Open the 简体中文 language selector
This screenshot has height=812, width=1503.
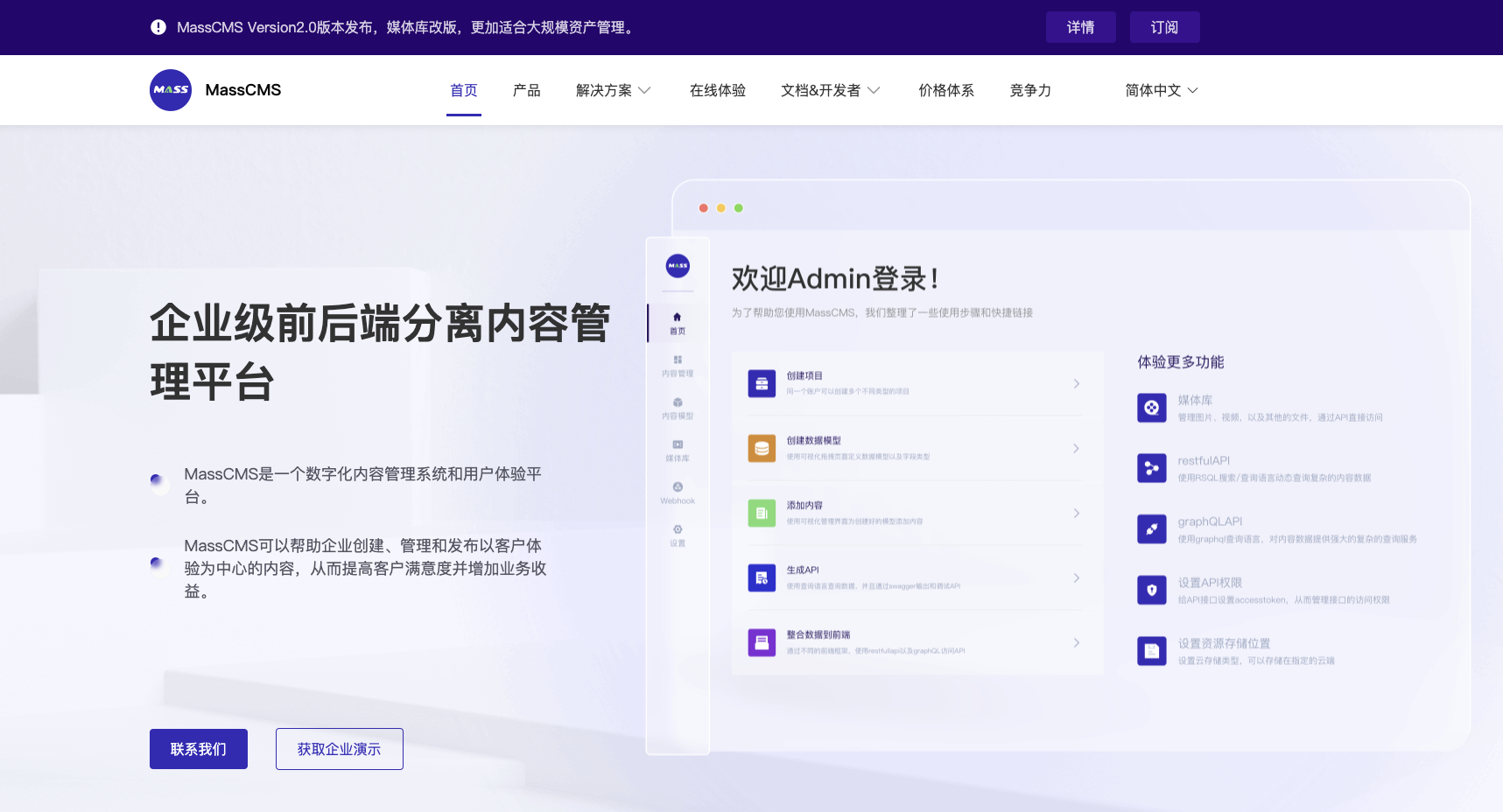[x=1162, y=90]
